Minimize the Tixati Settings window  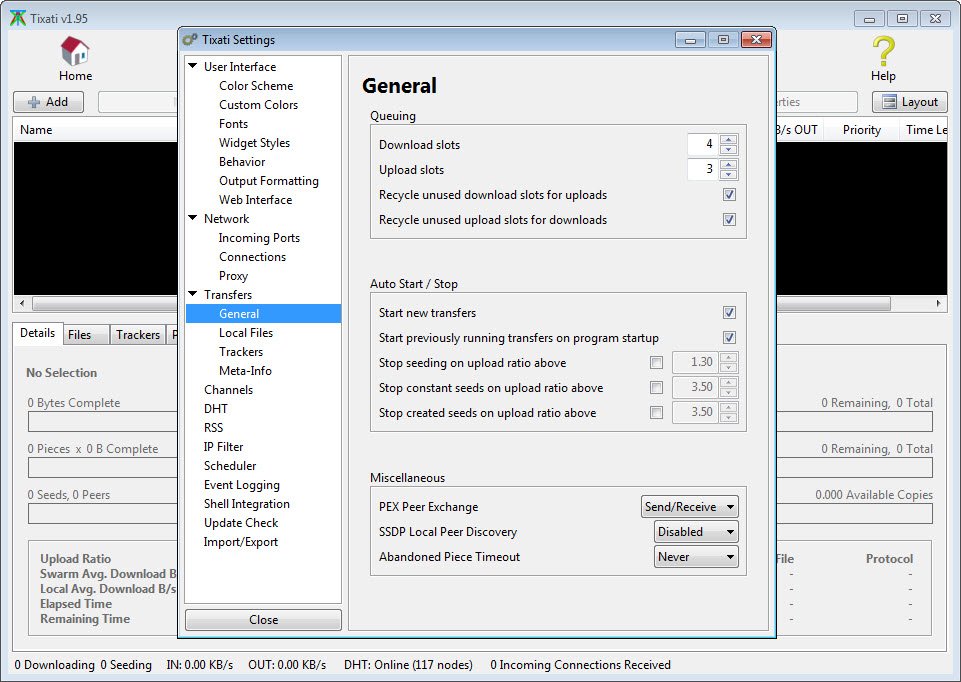(x=691, y=40)
